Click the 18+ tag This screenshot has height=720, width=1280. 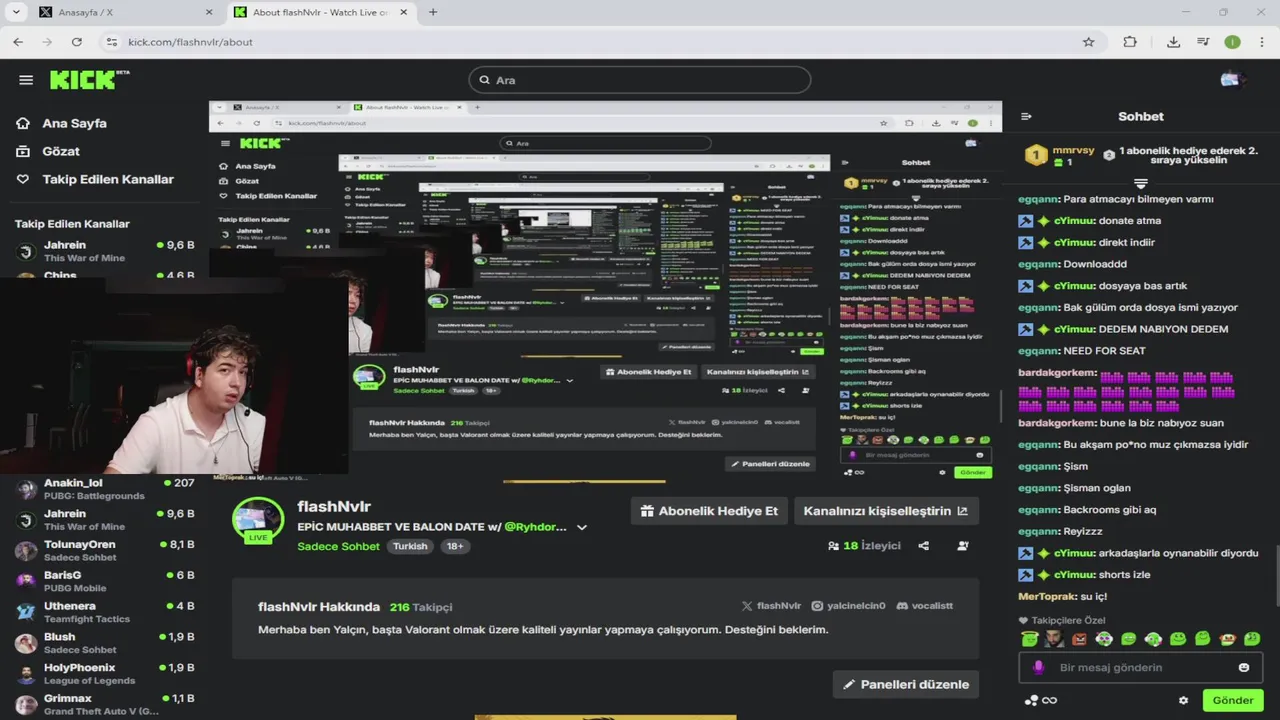454,546
